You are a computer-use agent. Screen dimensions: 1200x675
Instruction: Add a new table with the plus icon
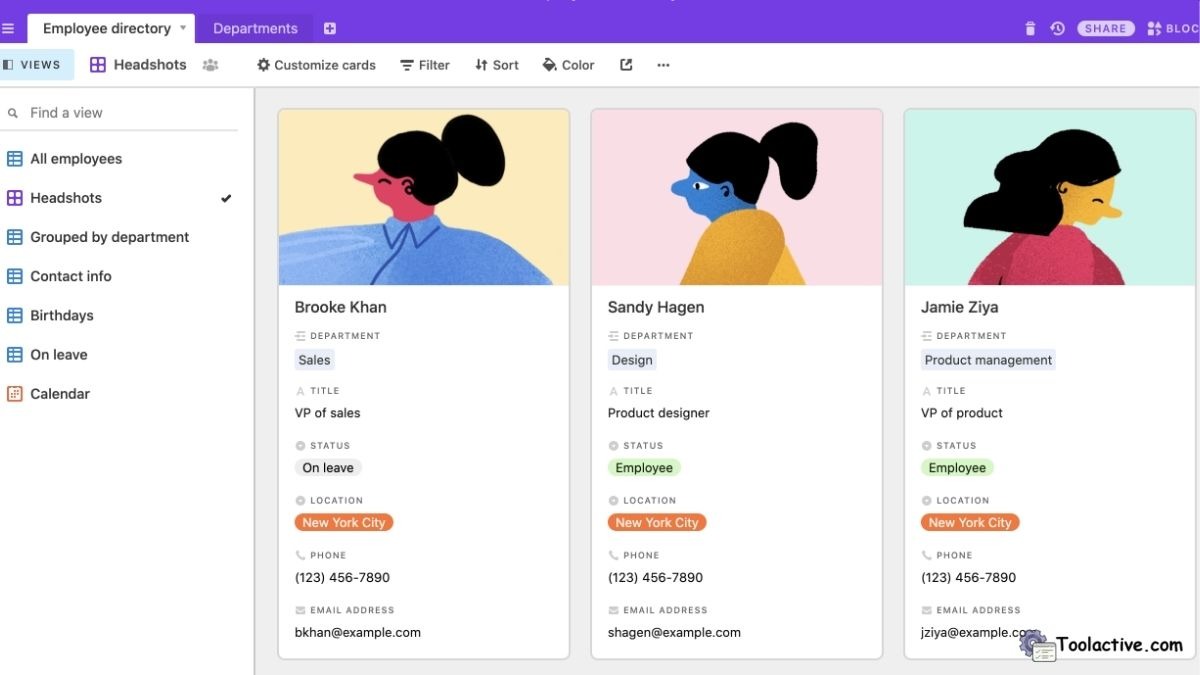[329, 28]
